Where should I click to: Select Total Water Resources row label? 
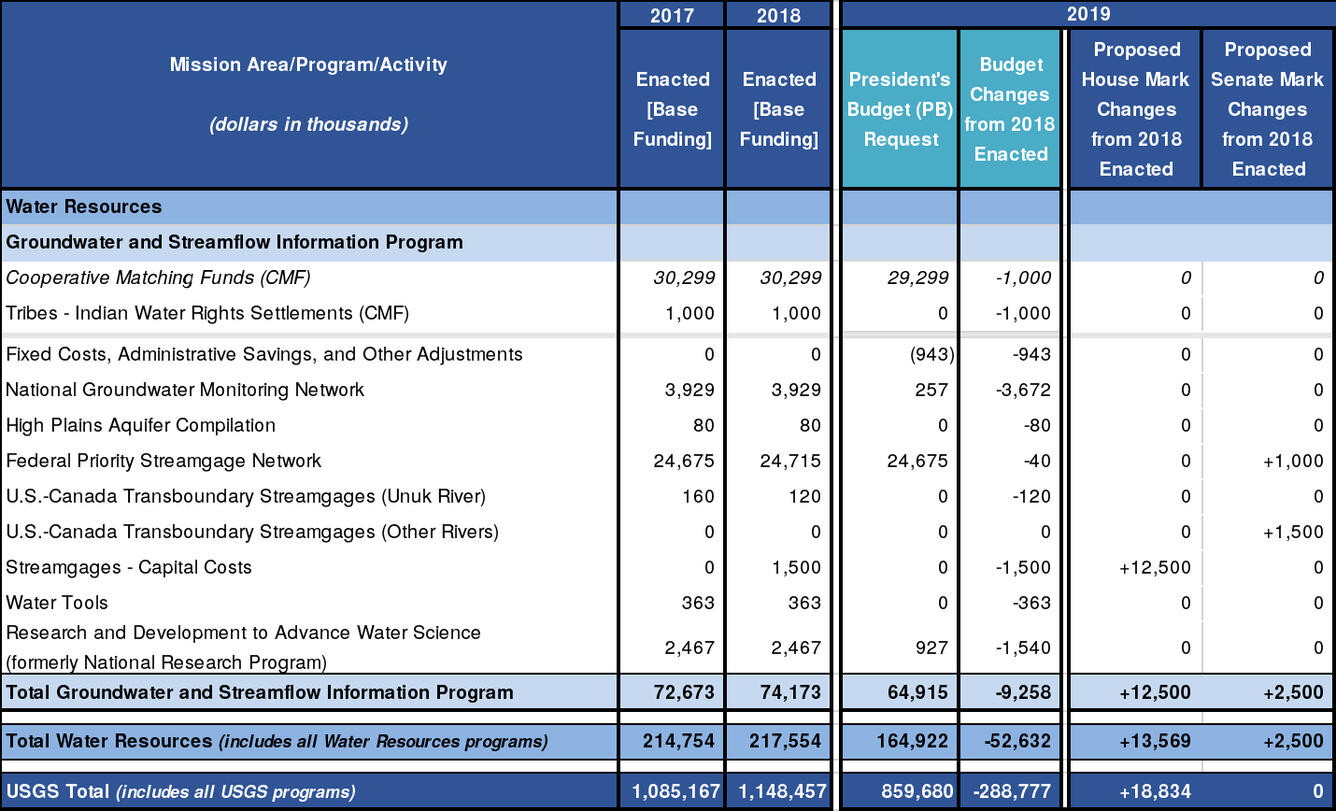pos(277,741)
